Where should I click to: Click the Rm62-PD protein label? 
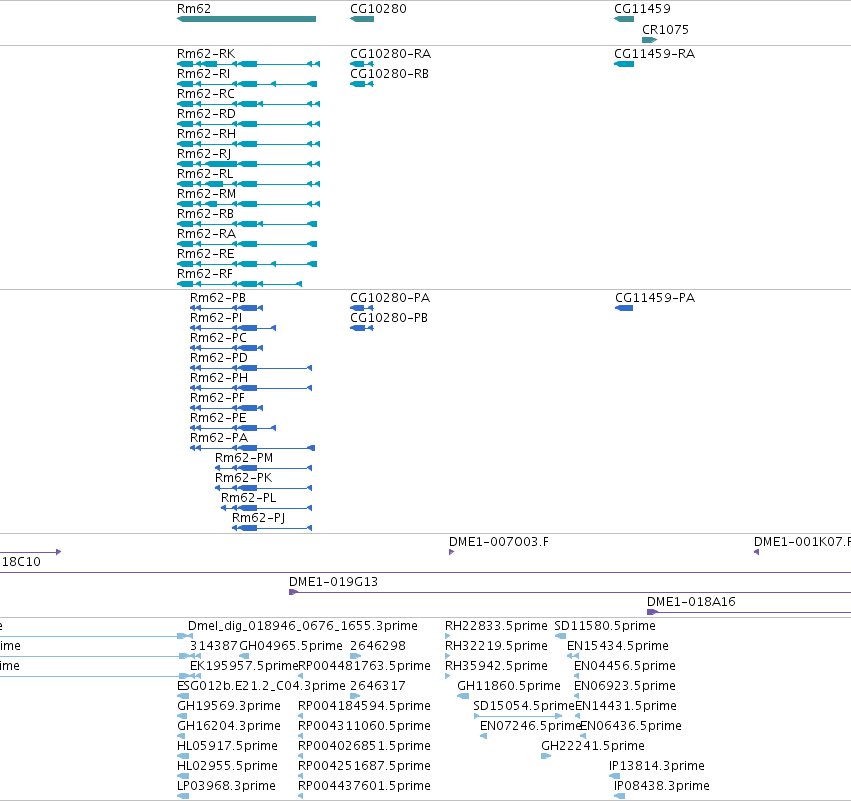coord(219,358)
